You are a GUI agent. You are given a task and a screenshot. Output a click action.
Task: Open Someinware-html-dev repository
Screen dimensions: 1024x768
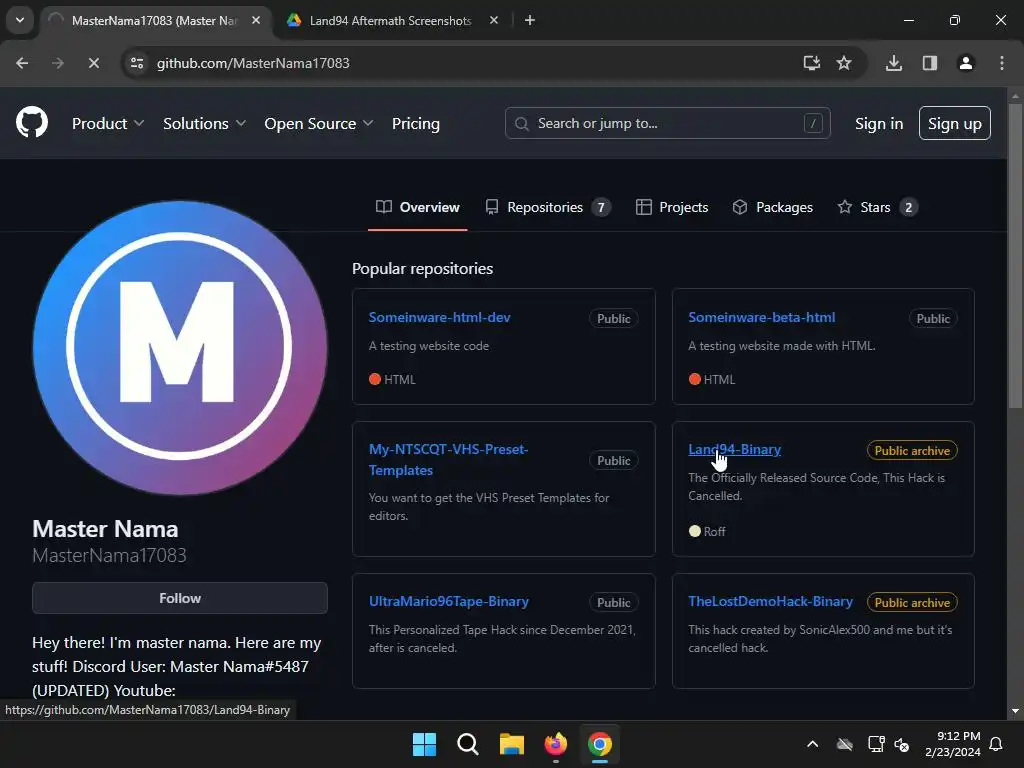tap(440, 317)
